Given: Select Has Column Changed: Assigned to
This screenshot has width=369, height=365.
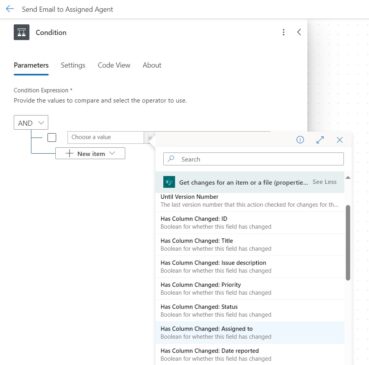Looking at the screenshot, I should click(250, 333).
